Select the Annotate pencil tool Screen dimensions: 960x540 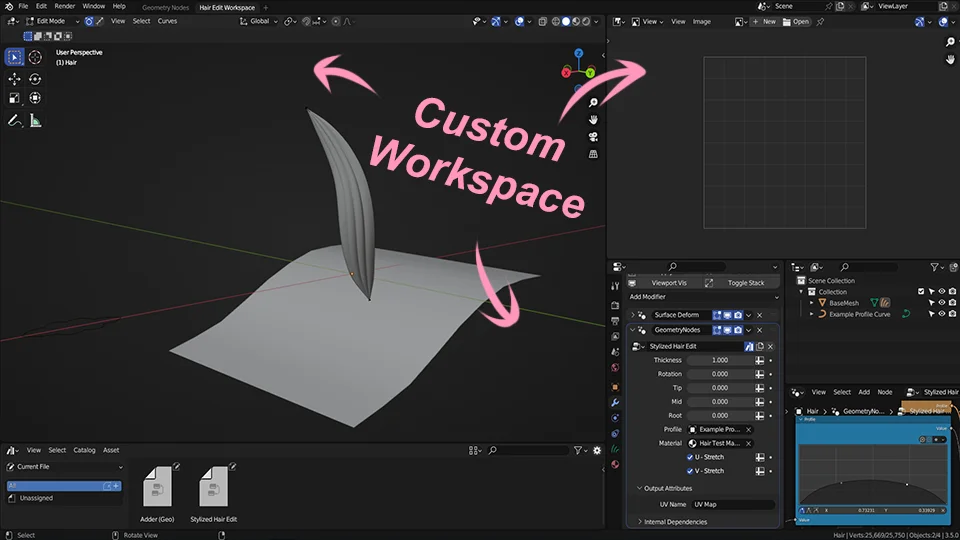[x=15, y=120]
